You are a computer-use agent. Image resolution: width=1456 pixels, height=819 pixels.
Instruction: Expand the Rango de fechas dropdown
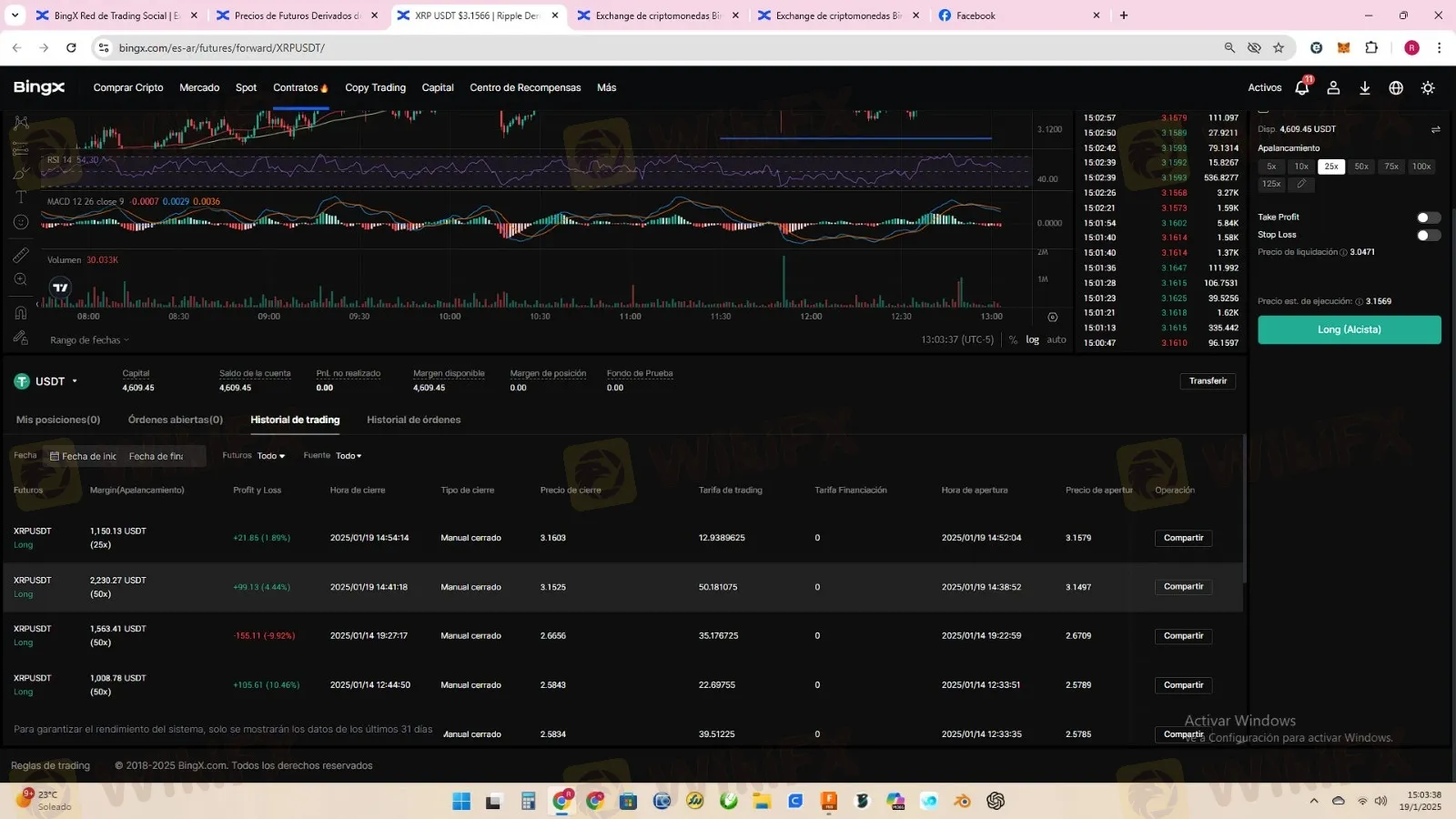click(89, 340)
